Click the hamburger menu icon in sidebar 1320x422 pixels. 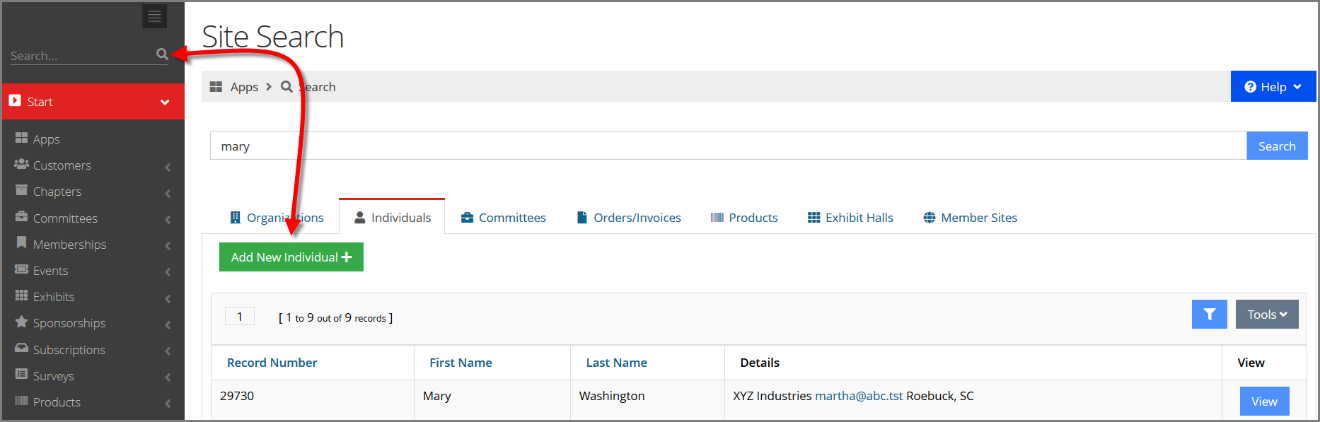point(153,16)
